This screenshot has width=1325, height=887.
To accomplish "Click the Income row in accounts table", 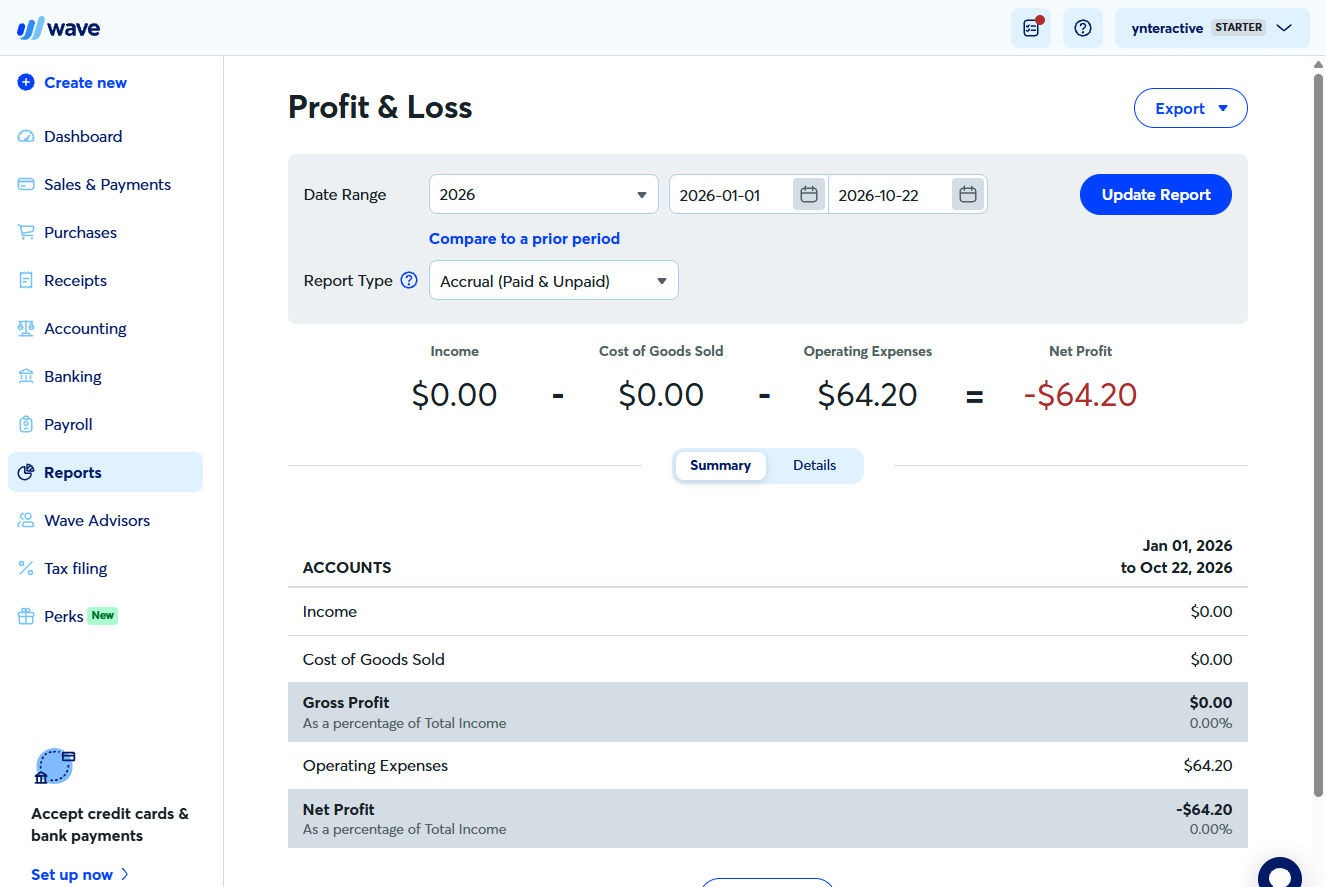I will point(768,612).
